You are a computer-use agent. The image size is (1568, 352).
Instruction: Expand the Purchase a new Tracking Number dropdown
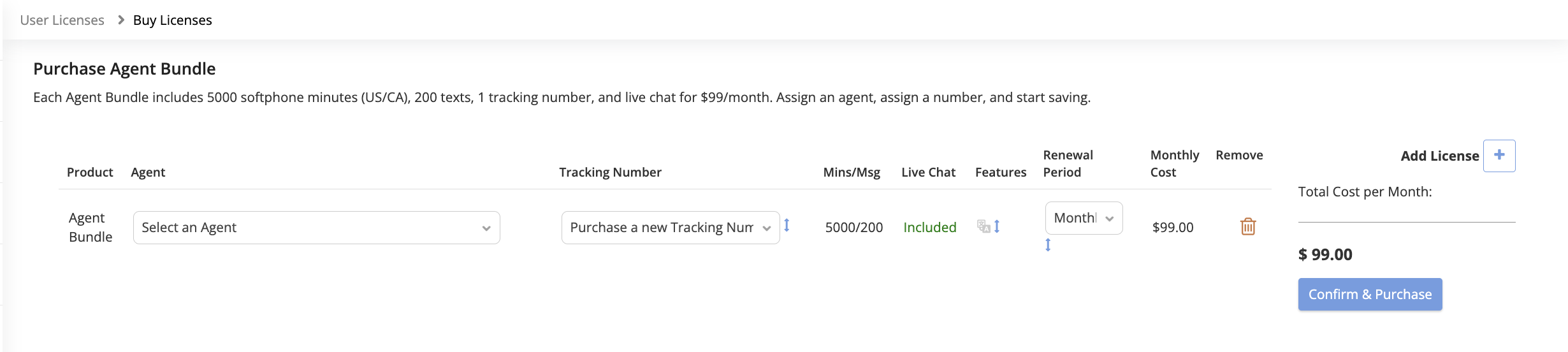pyautogui.click(x=670, y=228)
